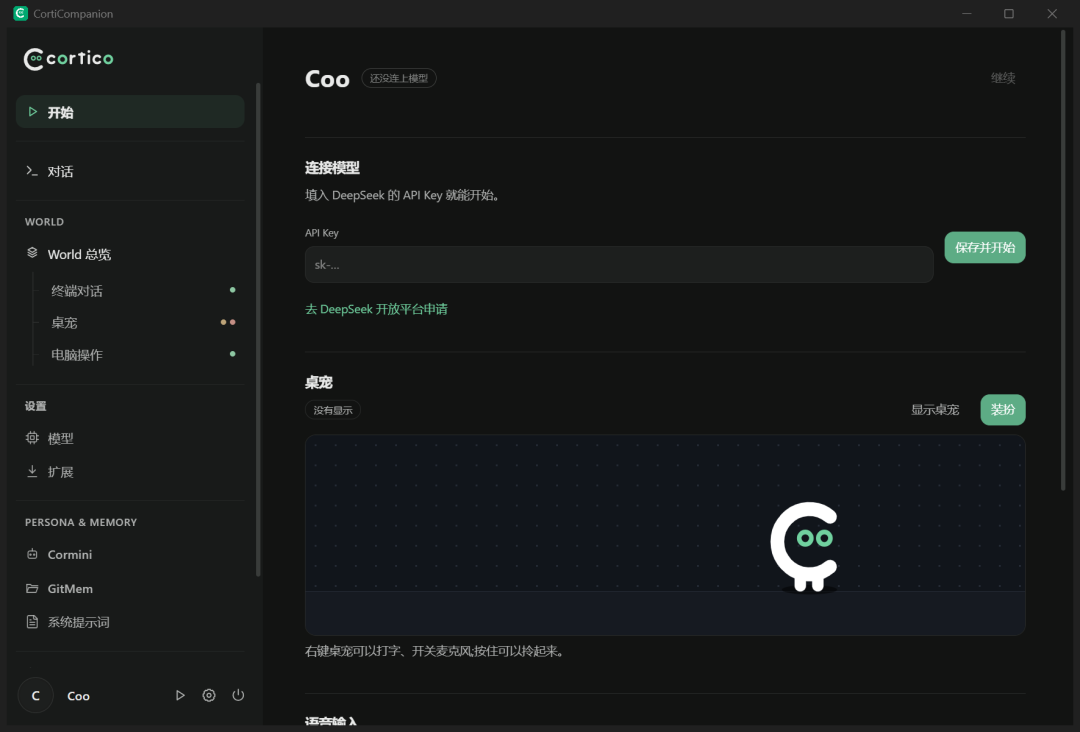Click the folder icon beside GitMem

tap(32, 588)
